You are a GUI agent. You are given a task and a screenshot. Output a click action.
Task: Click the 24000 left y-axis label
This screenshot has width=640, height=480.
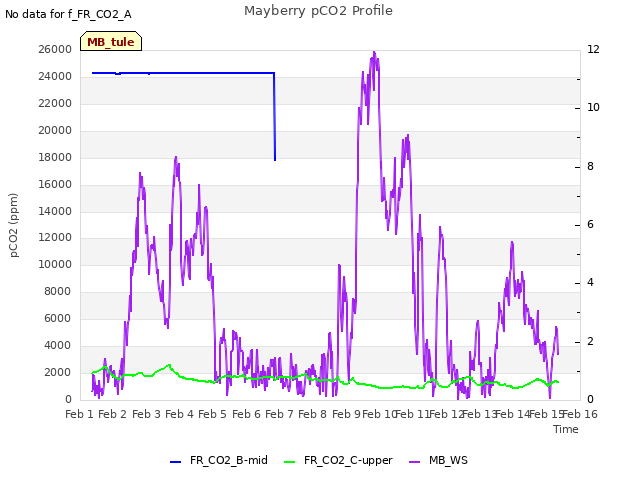(55, 76)
